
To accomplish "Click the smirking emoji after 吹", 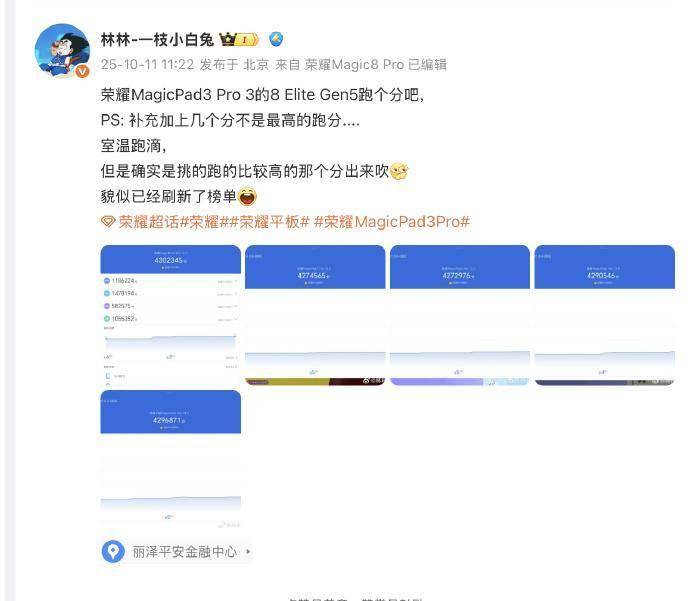I will tap(399, 171).
